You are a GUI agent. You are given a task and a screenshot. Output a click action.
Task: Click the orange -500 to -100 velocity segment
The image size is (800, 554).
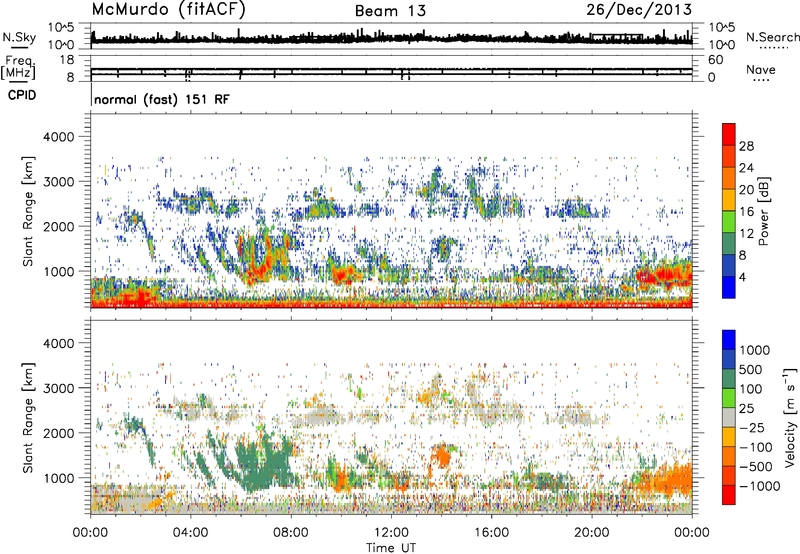pos(729,457)
